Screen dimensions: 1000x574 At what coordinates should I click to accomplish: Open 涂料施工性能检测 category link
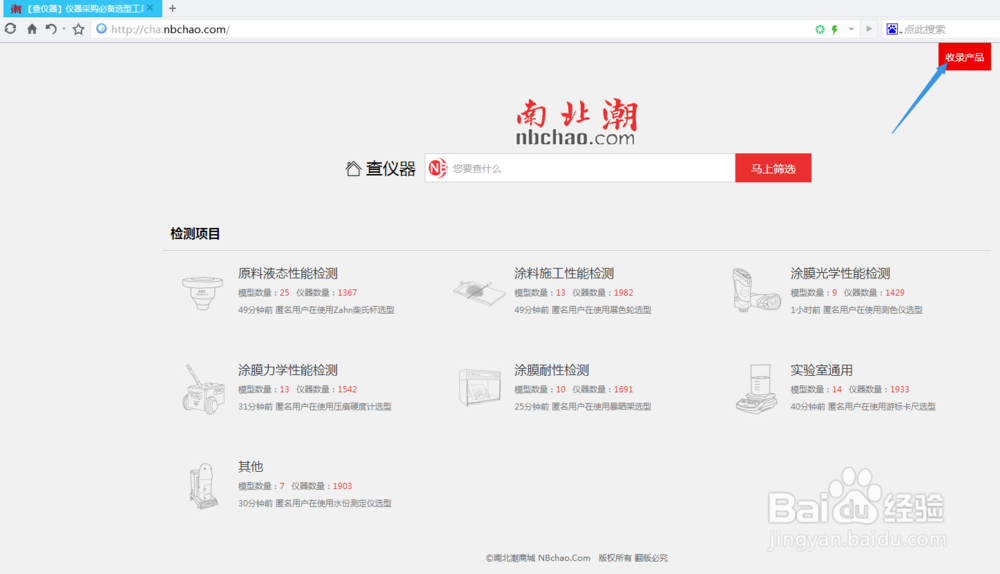(564, 273)
